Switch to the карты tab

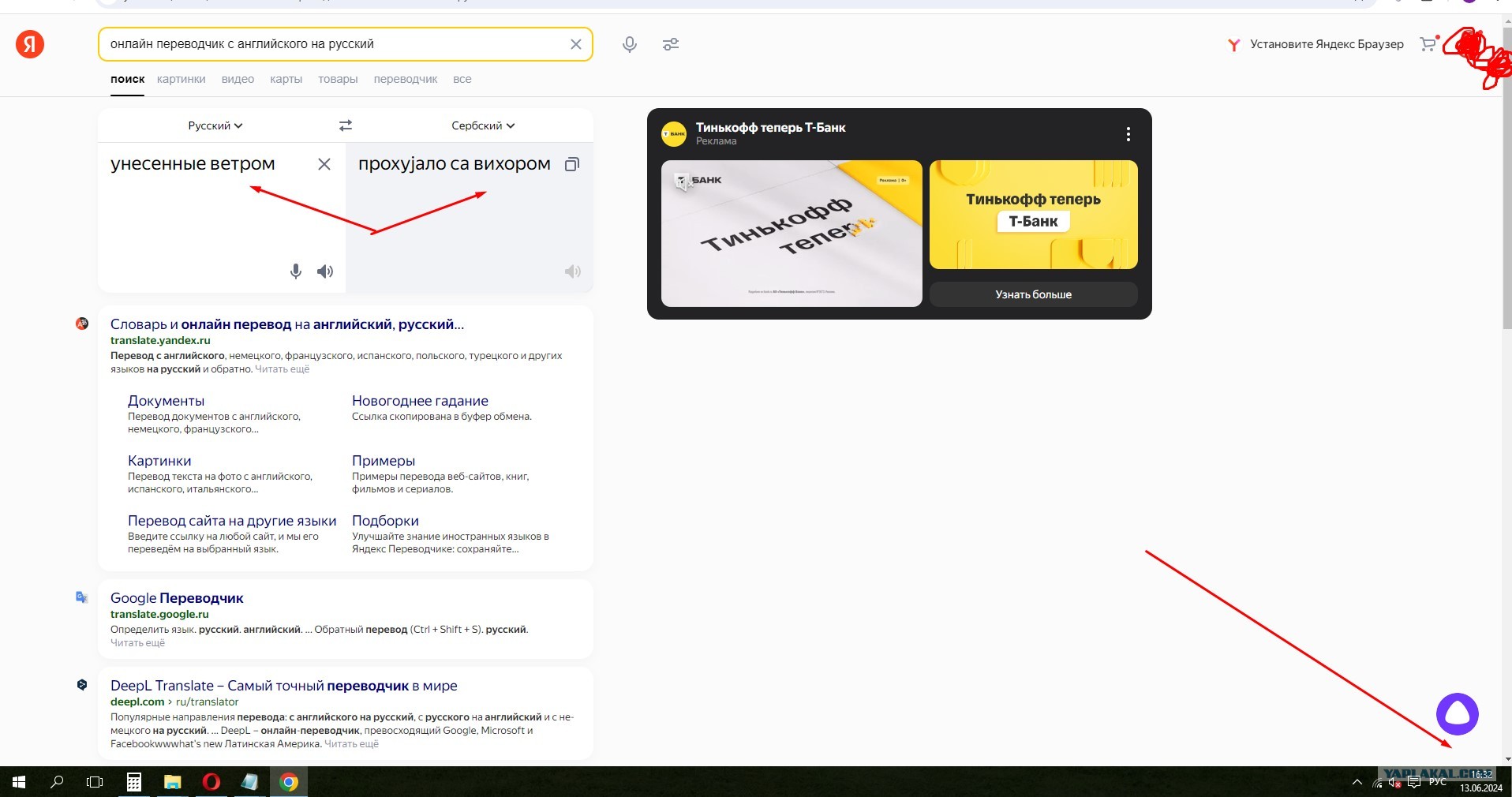(286, 79)
